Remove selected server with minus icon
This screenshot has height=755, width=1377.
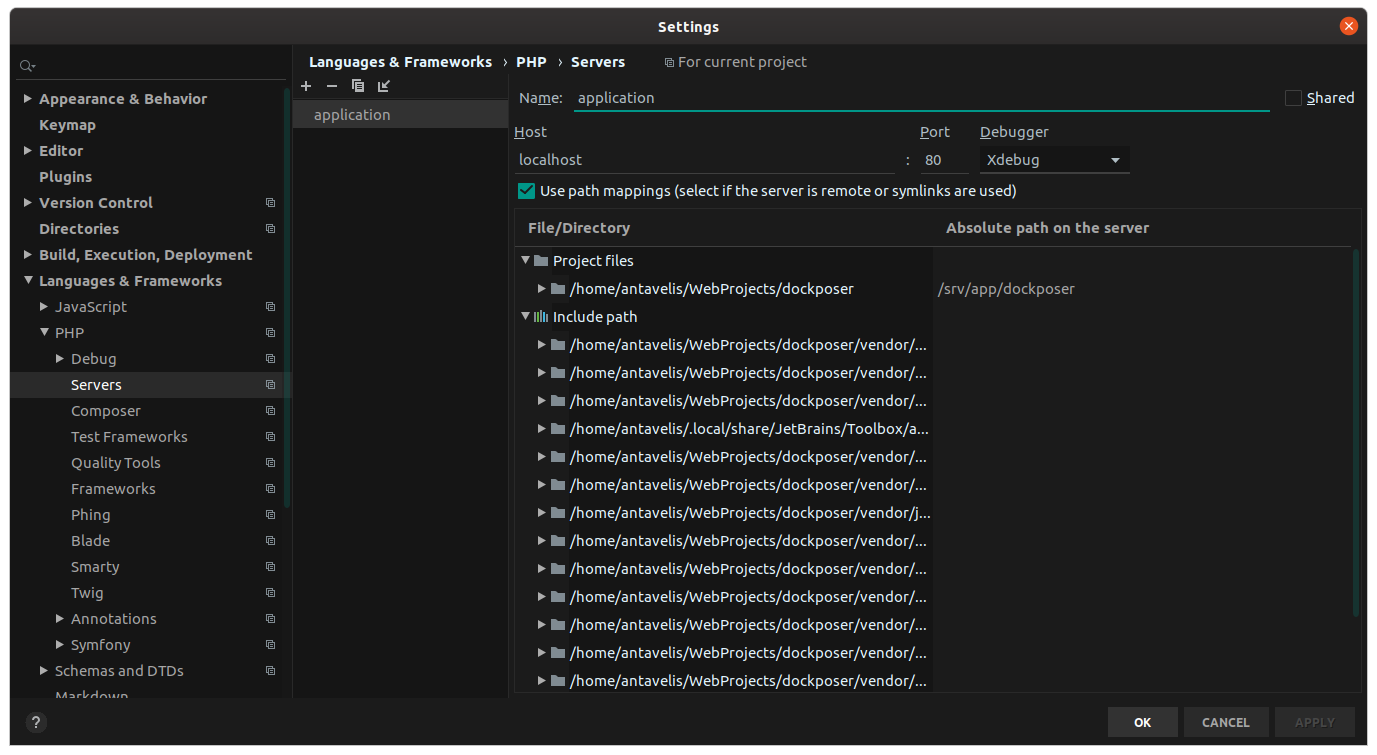tap(332, 86)
